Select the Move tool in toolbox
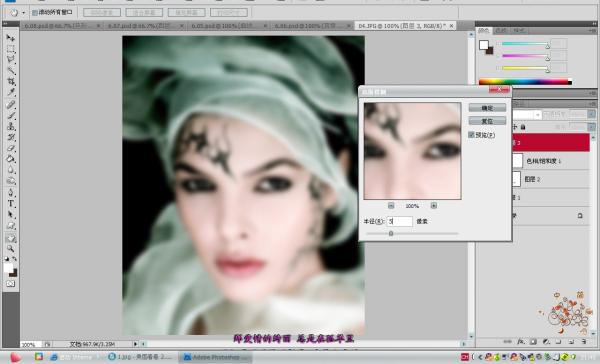The image size is (600, 364). (10, 38)
